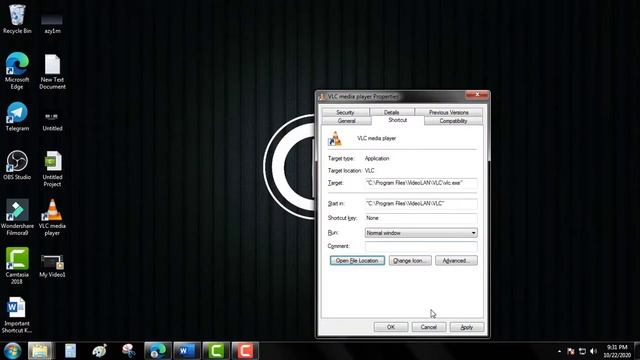Viewport: 640px width, 360px height.
Task: Open the Run window mode dropdown
Action: tap(421, 233)
